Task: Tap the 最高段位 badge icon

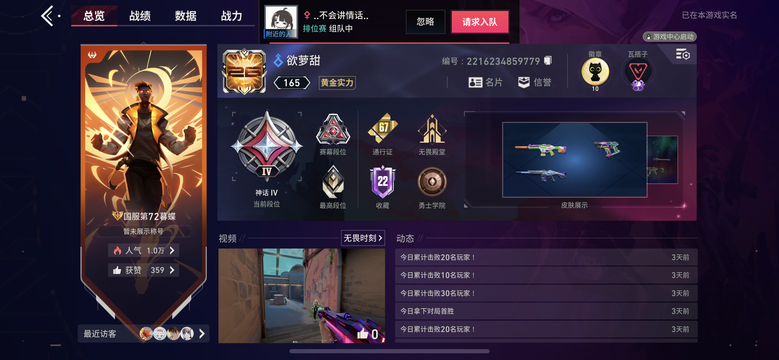Action: (332, 182)
